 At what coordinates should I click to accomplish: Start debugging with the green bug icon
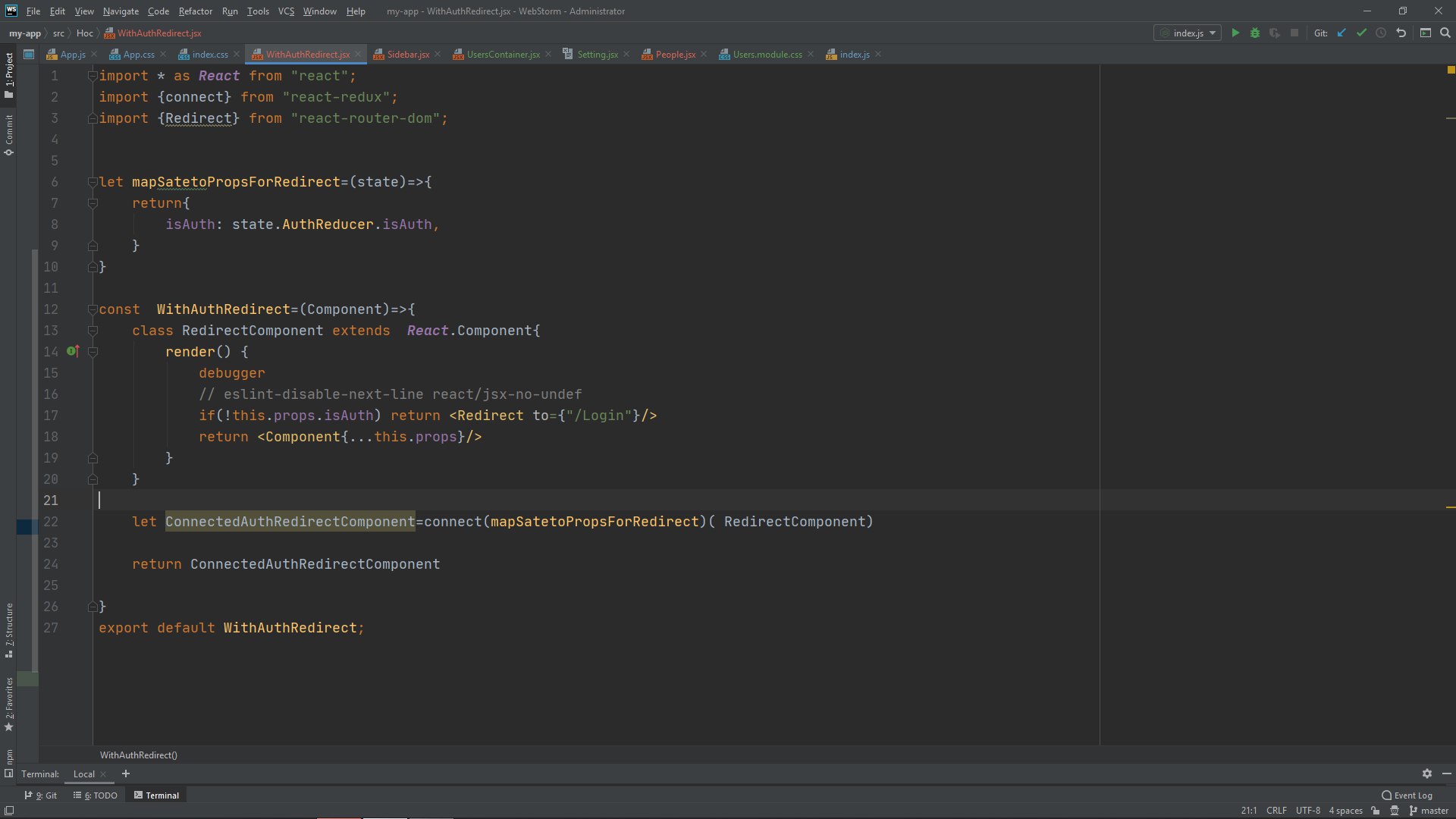[1255, 33]
